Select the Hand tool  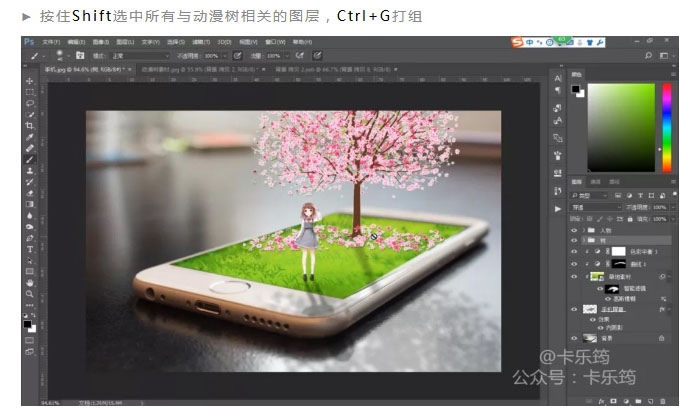click(x=30, y=283)
